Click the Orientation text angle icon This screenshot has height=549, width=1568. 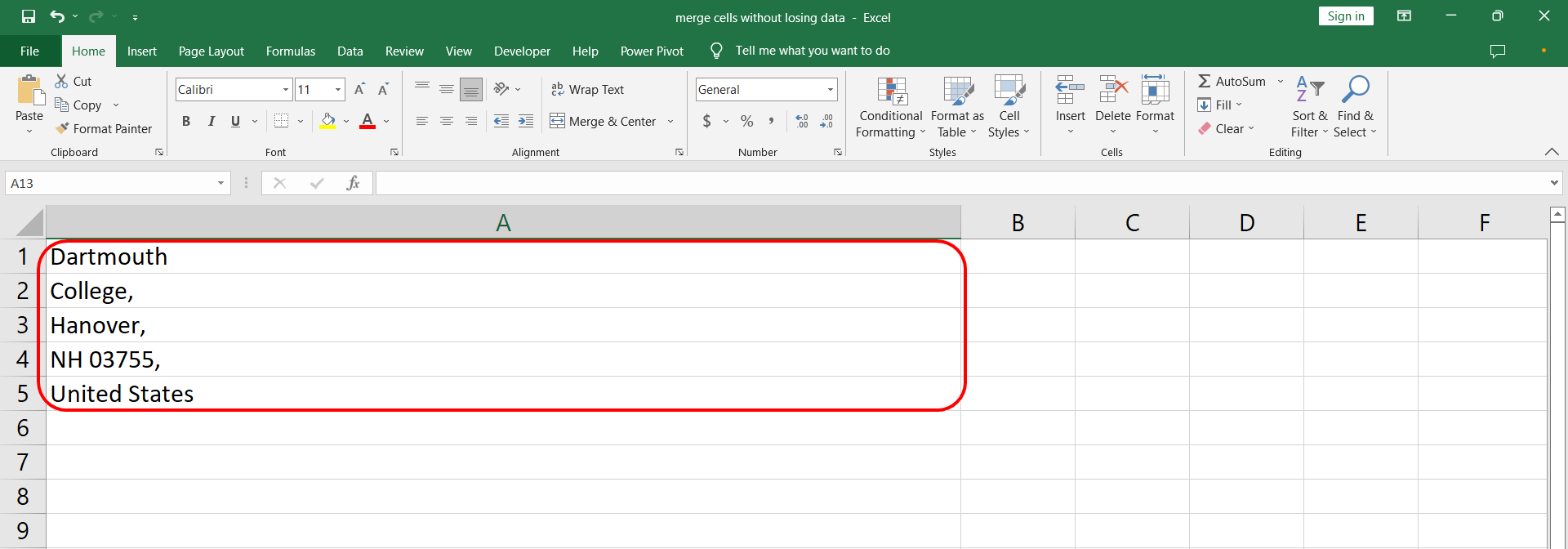[x=501, y=89]
